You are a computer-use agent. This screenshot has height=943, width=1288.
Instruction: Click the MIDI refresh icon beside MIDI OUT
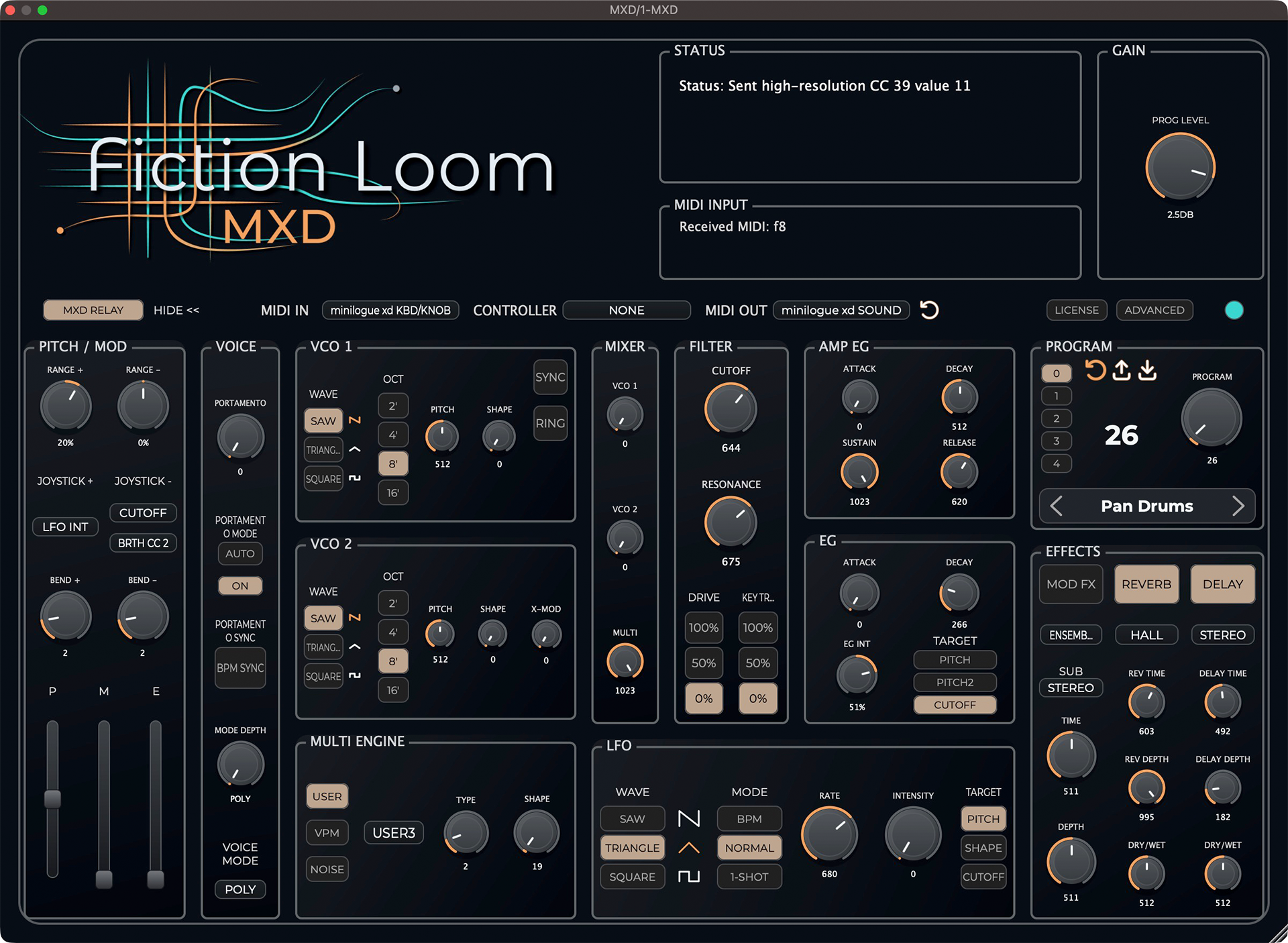(929, 310)
